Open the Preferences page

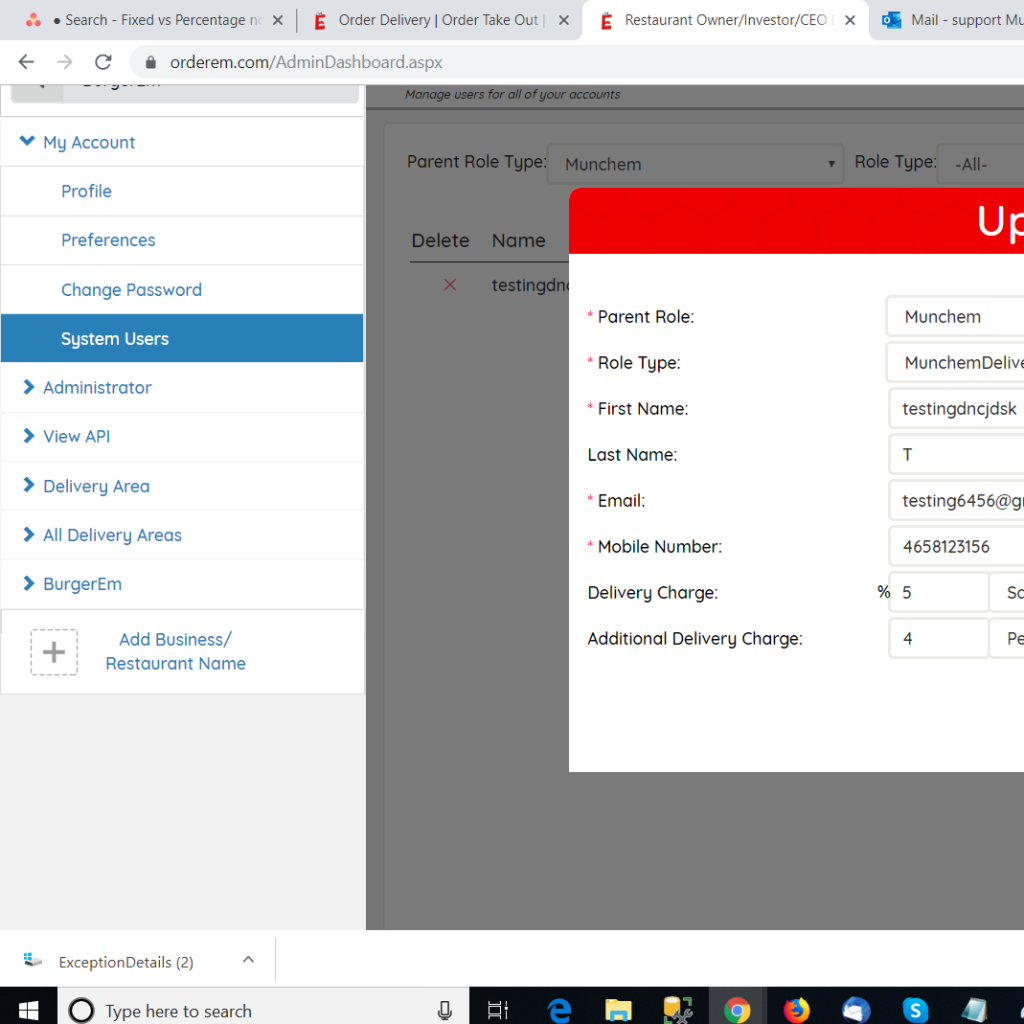coord(108,240)
